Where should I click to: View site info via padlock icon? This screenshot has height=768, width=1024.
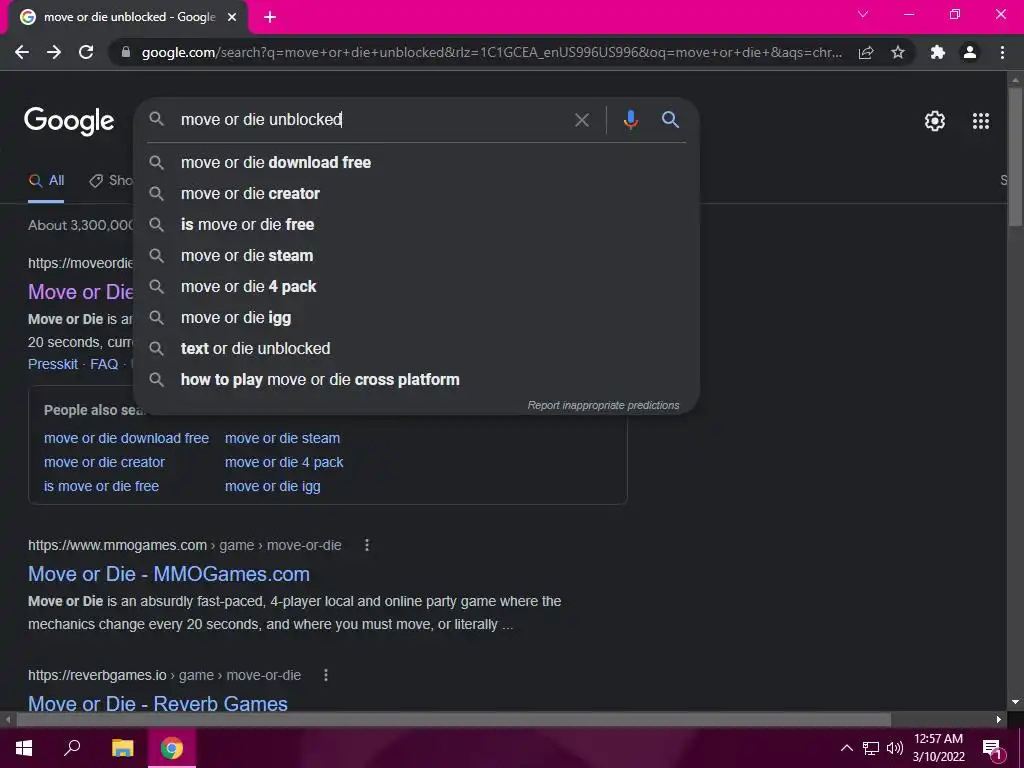125,52
